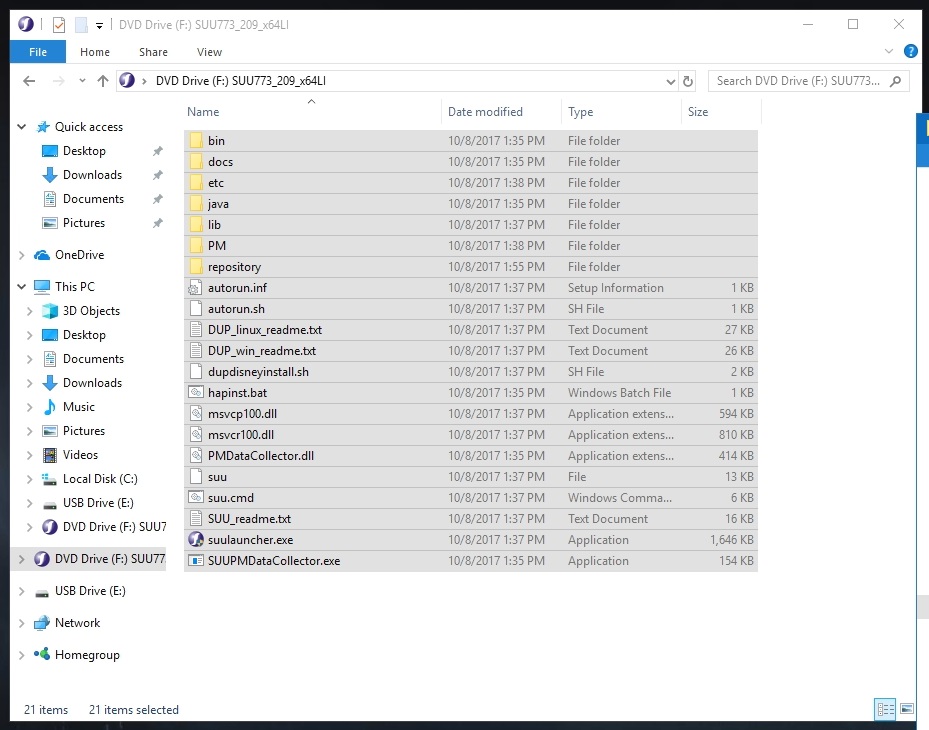
Task: Collapse the Quick access tree node
Action: pyautogui.click(x=22, y=127)
